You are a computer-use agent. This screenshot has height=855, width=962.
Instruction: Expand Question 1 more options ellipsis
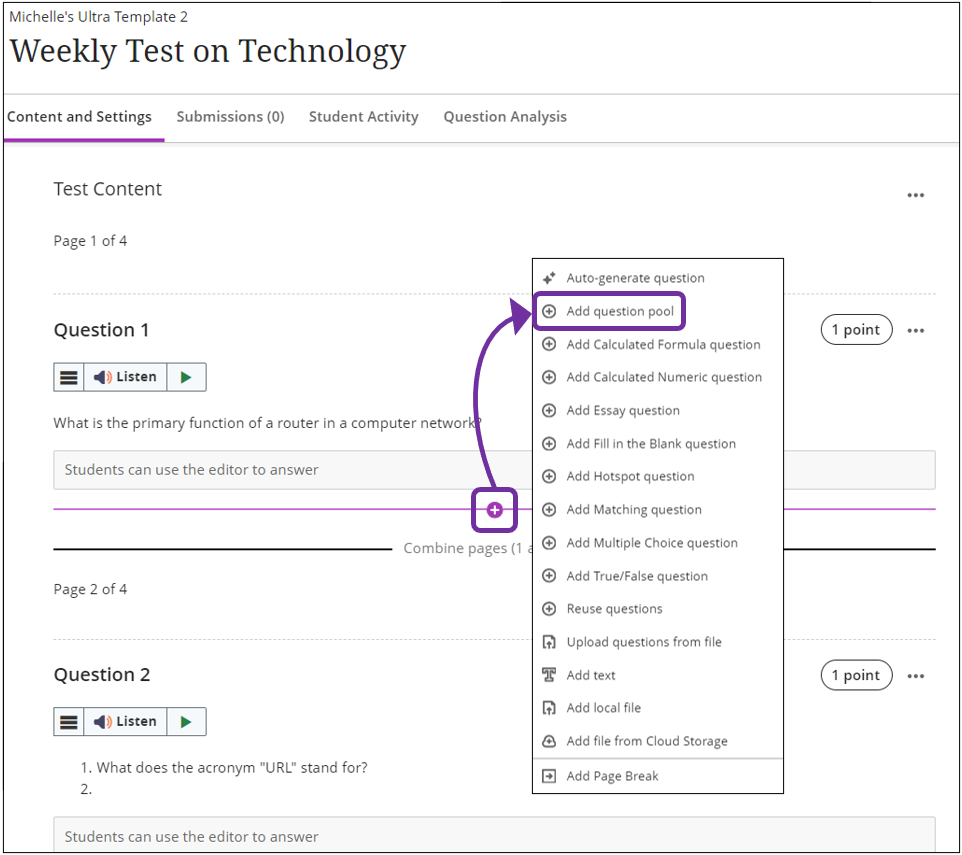click(915, 330)
